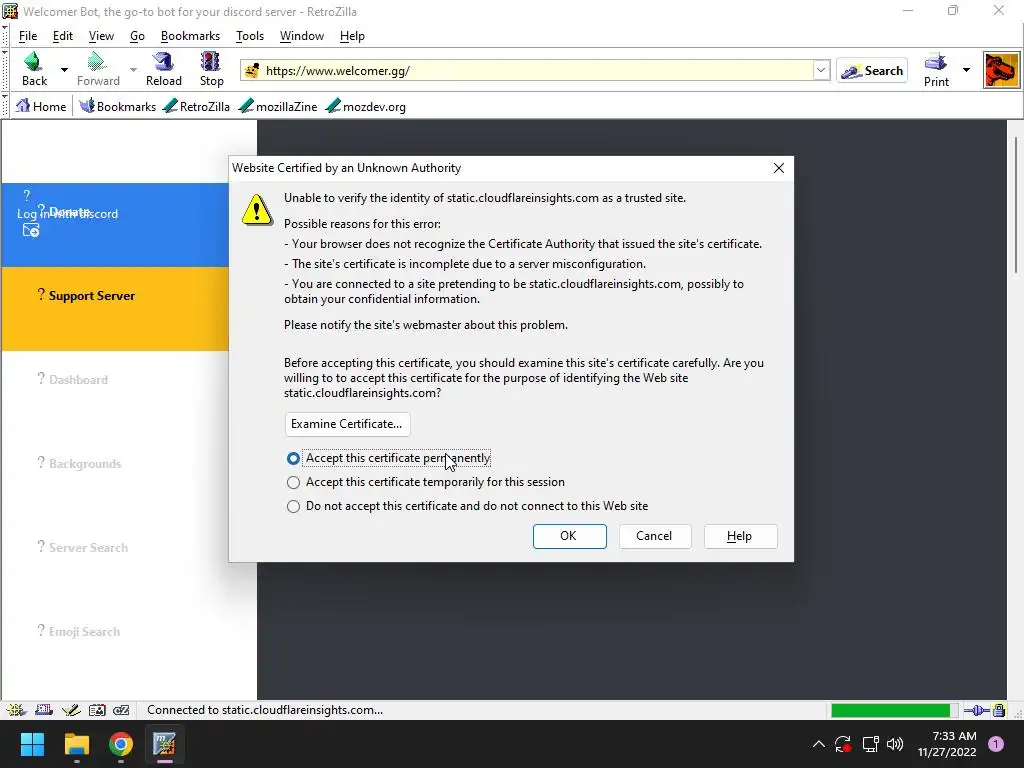Click the RetroZilla throbber logo icon
The image size is (1024, 768).
[1001, 70]
